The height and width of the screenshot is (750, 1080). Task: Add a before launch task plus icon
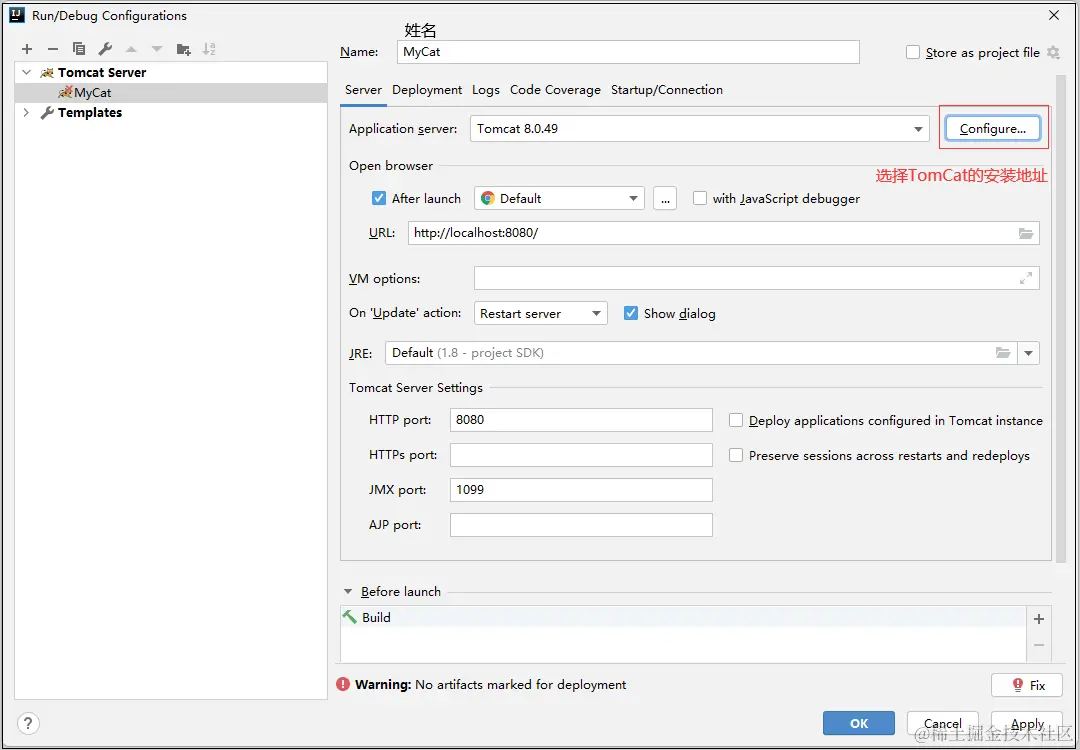point(1039,619)
